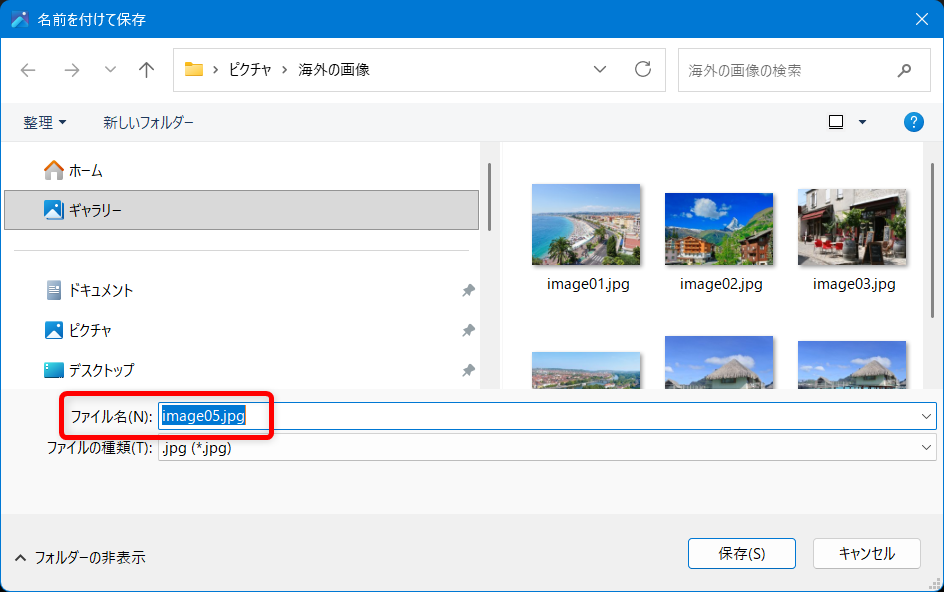Open the 整理 menu
The height and width of the screenshot is (592, 944).
(x=45, y=122)
